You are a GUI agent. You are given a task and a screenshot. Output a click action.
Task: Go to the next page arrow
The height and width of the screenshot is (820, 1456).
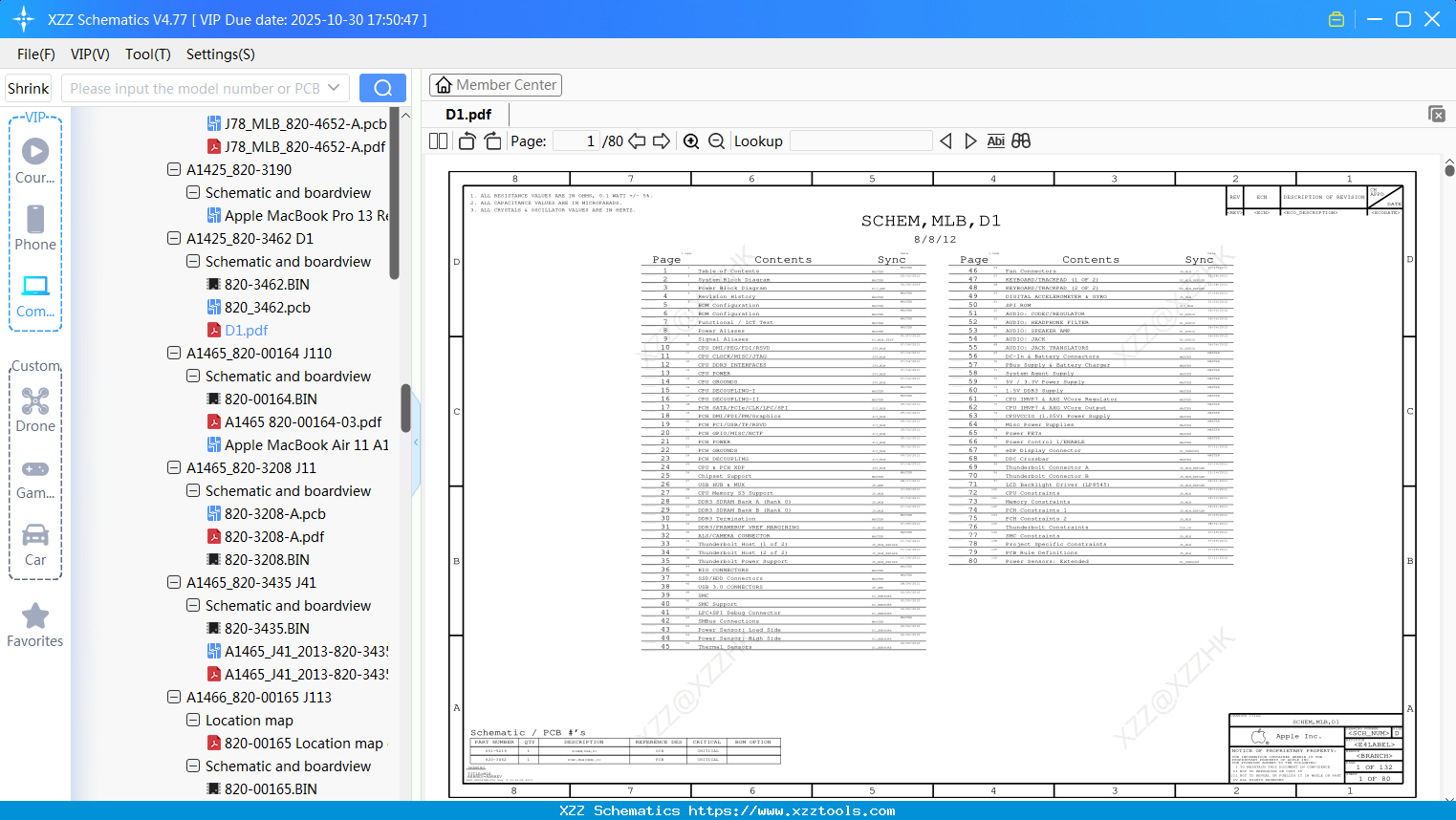662,141
